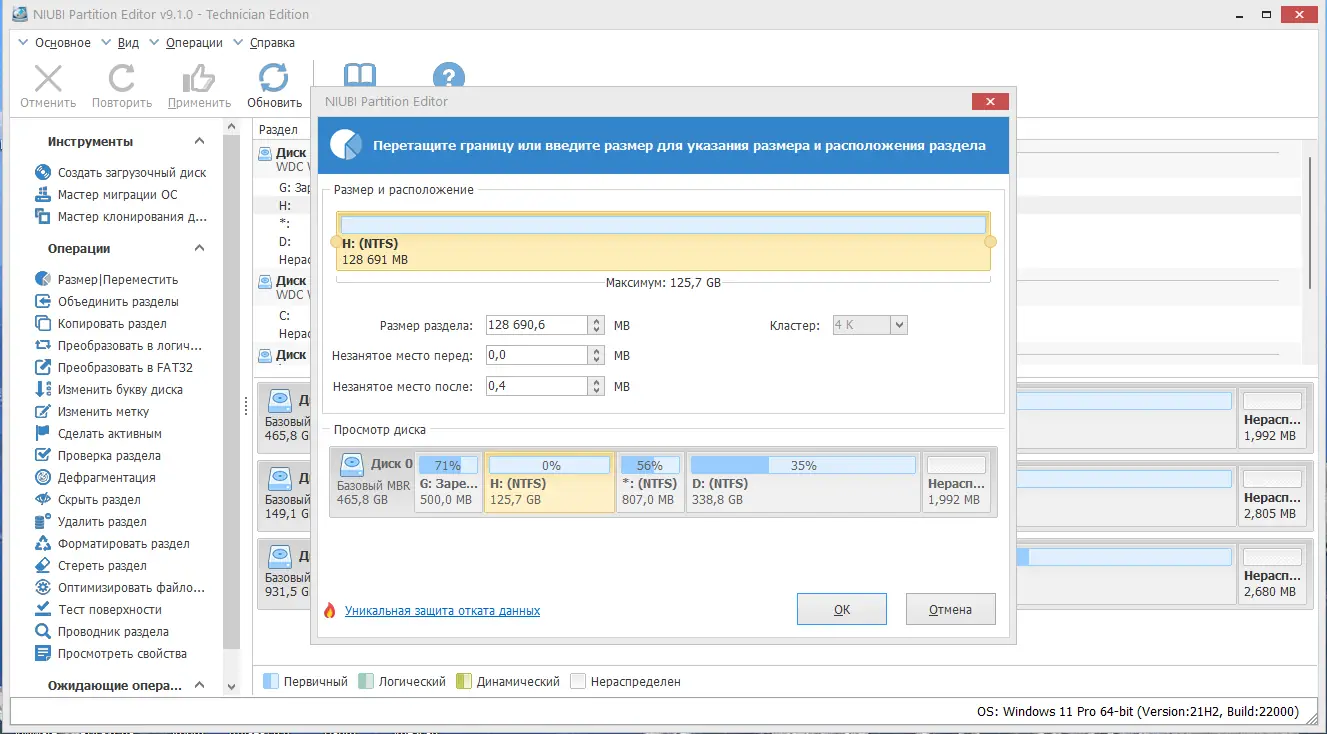Choose 'Тест поверхности' operation
This screenshot has height=734, width=1327.
point(98,610)
